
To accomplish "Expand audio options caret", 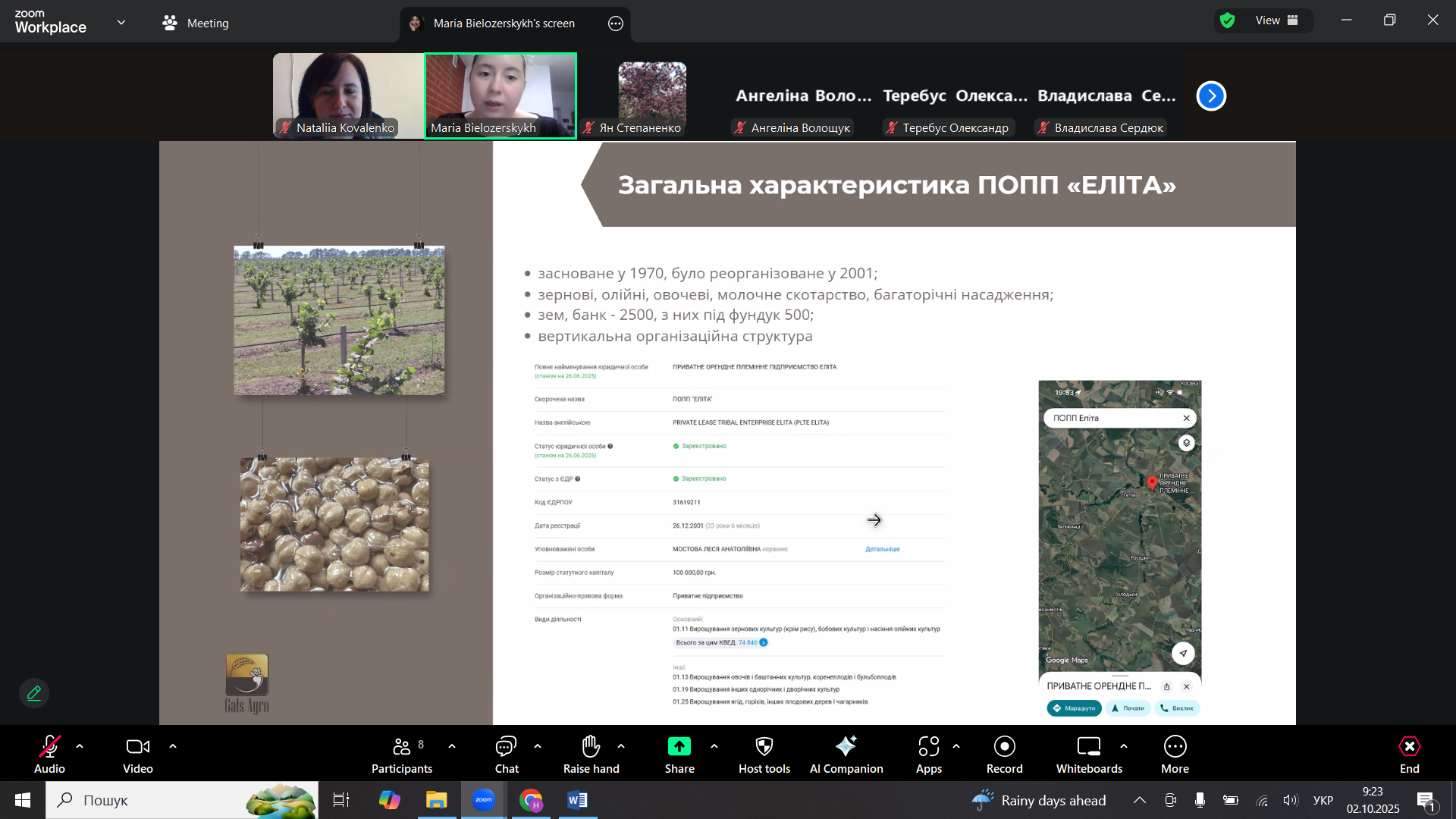I will (80, 746).
